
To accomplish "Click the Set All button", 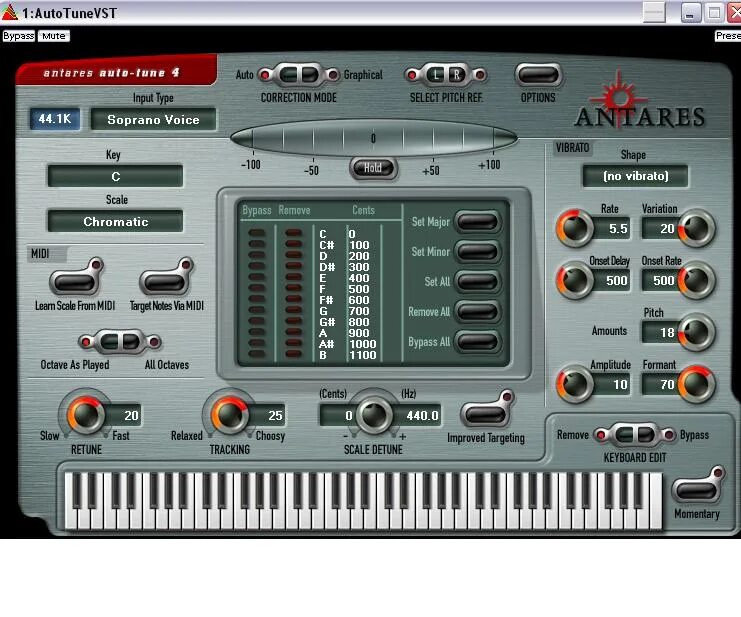I will coord(477,282).
